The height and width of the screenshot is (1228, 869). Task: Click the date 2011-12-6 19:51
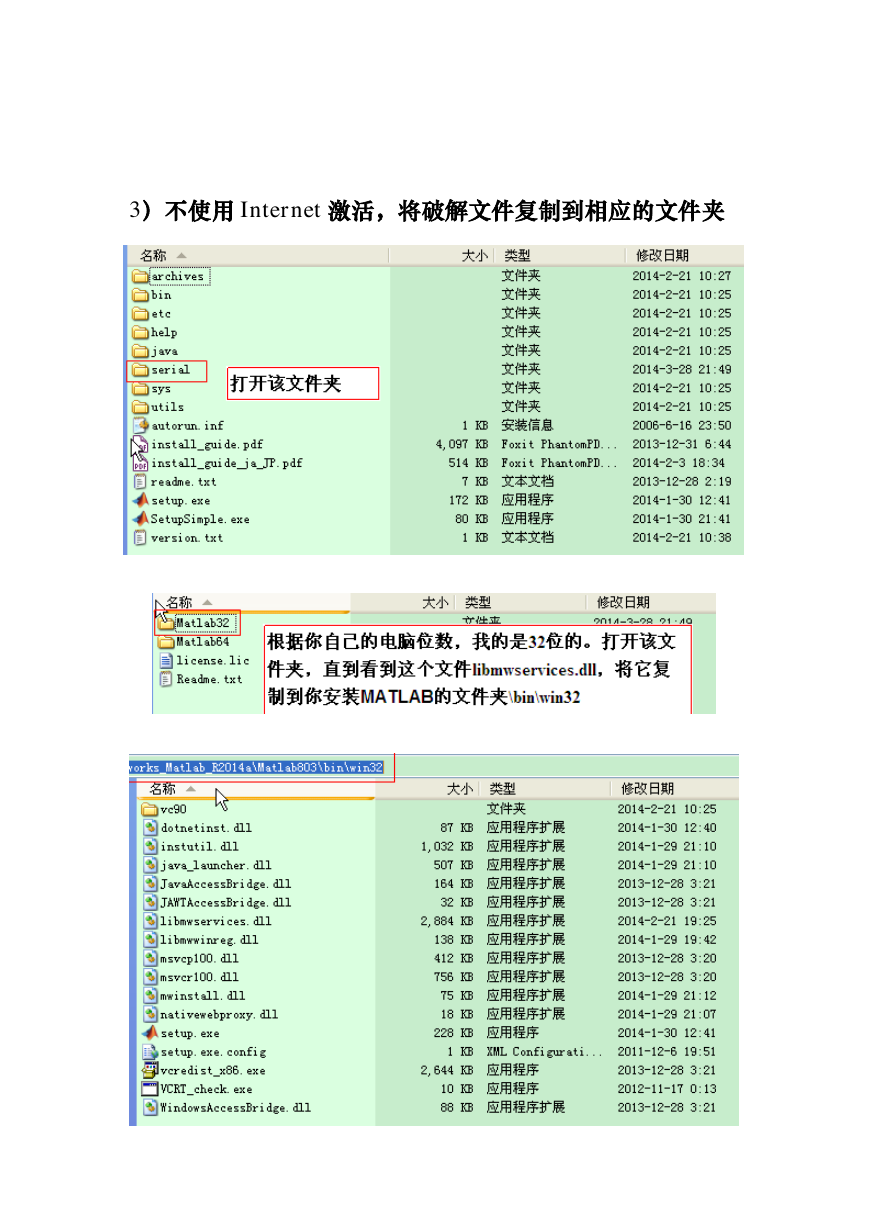667,1052
